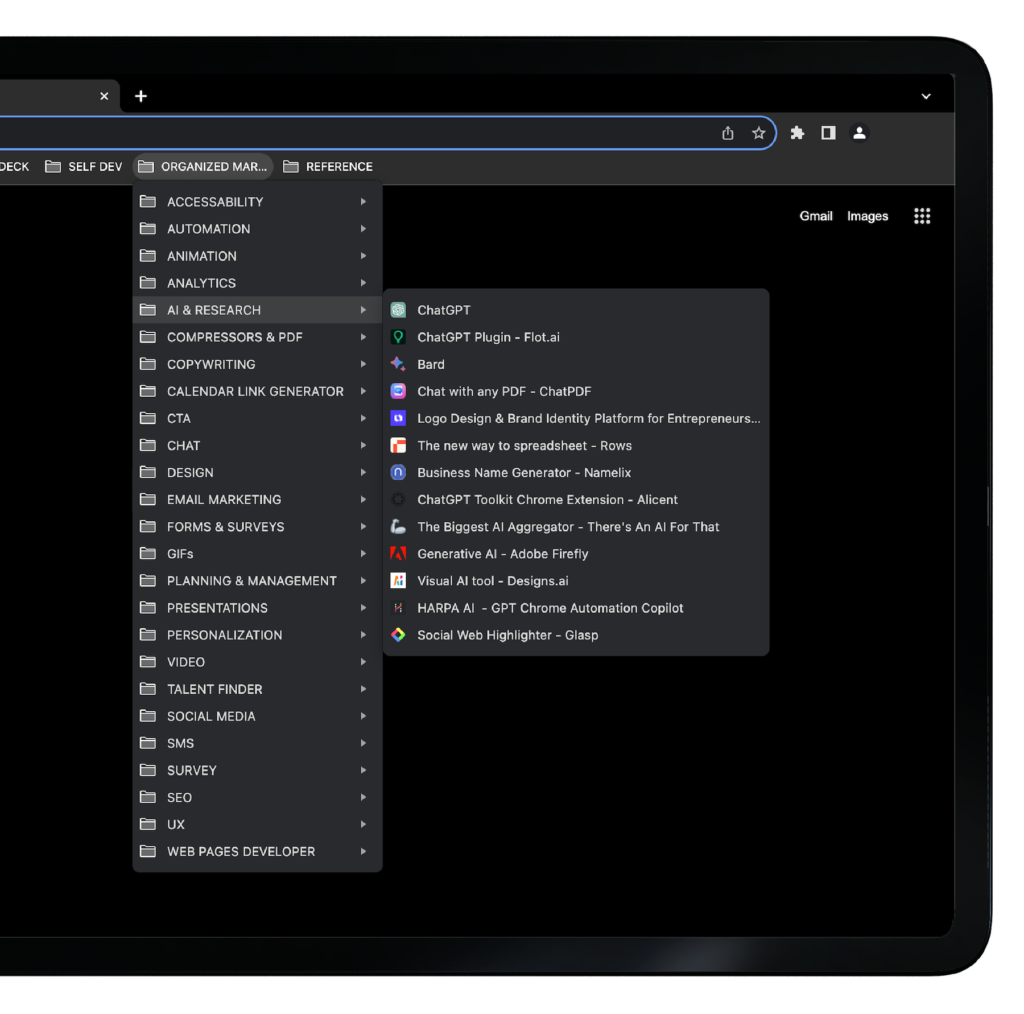The width and height of the screenshot is (1024, 1014).
Task: Open The new way to spreadsheet - Rows
Action: (575, 445)
